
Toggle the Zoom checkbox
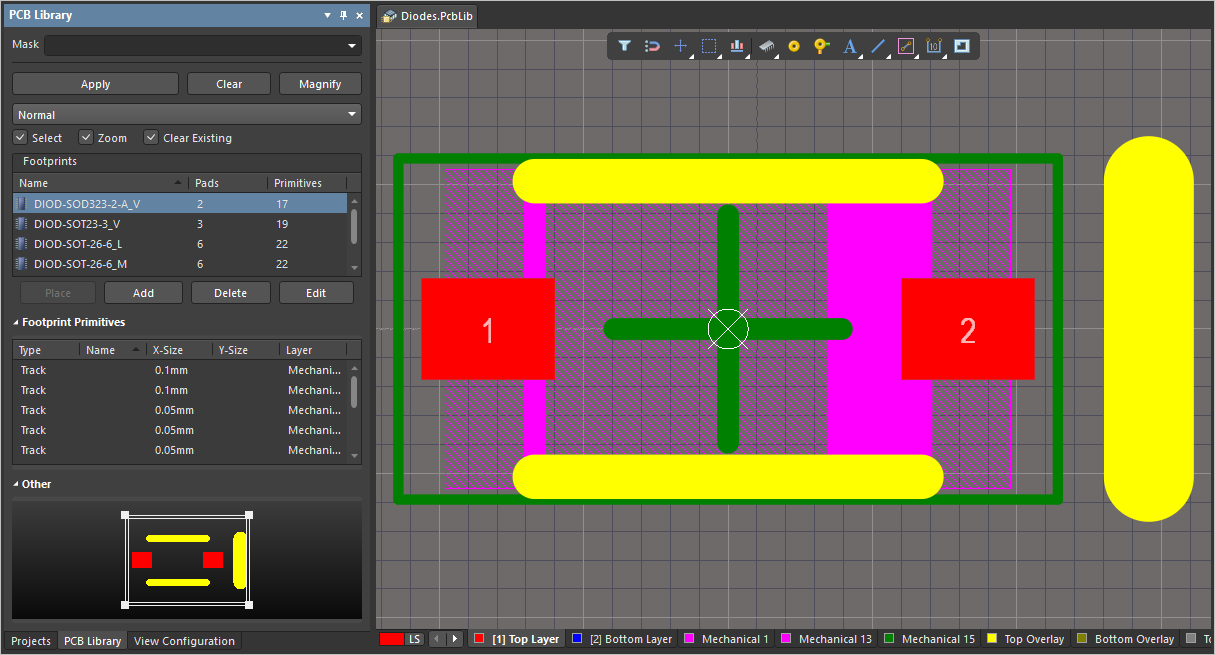click(86, 138)
